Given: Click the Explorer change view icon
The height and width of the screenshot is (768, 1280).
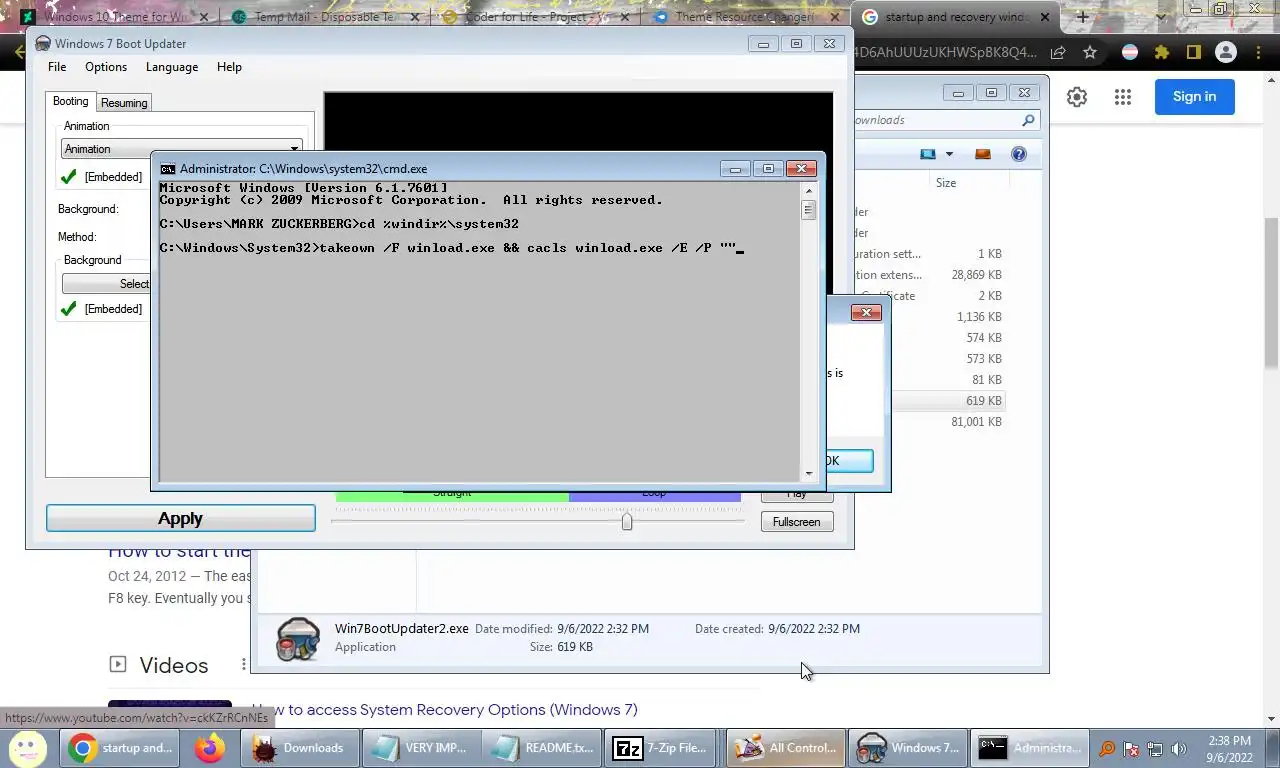Looking at the screenshot, I should coord(928,154).
